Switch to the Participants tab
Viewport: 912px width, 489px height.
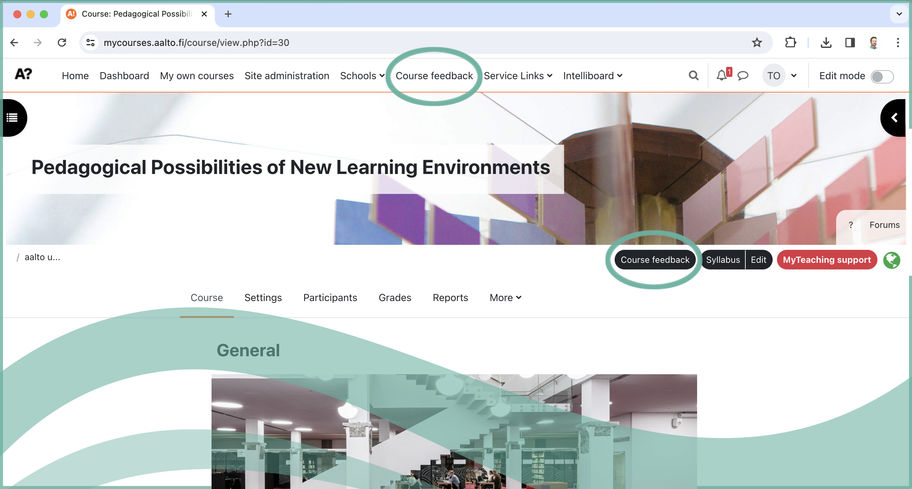click(x=330, y=298)
